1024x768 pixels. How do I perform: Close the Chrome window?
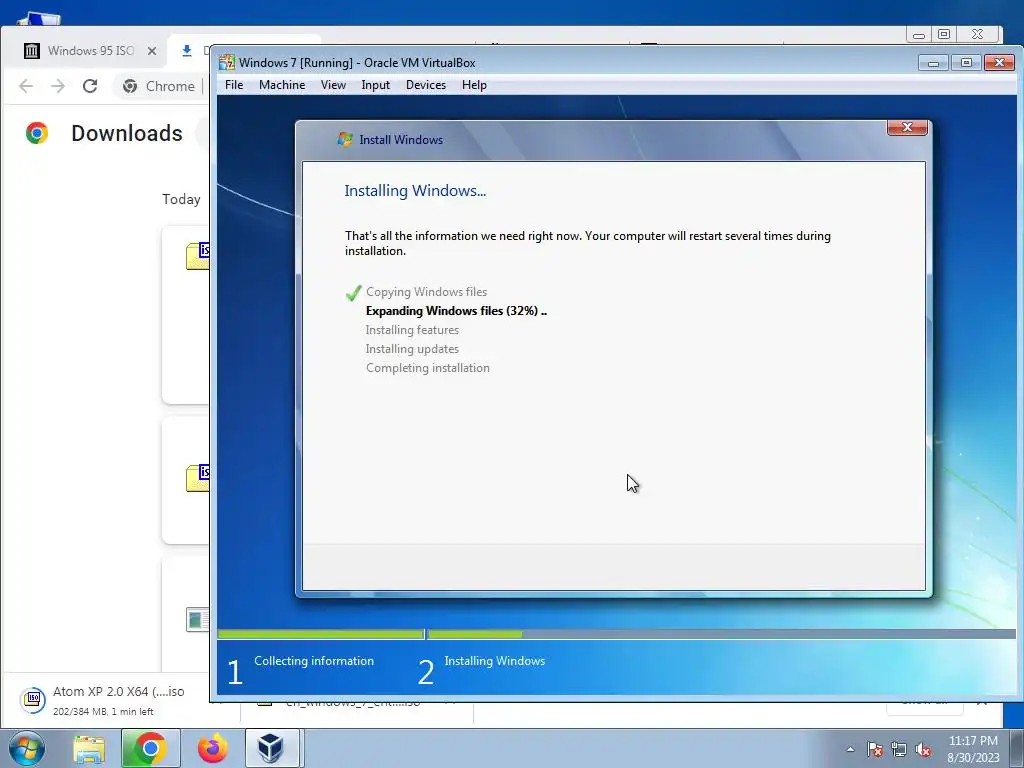977,35
